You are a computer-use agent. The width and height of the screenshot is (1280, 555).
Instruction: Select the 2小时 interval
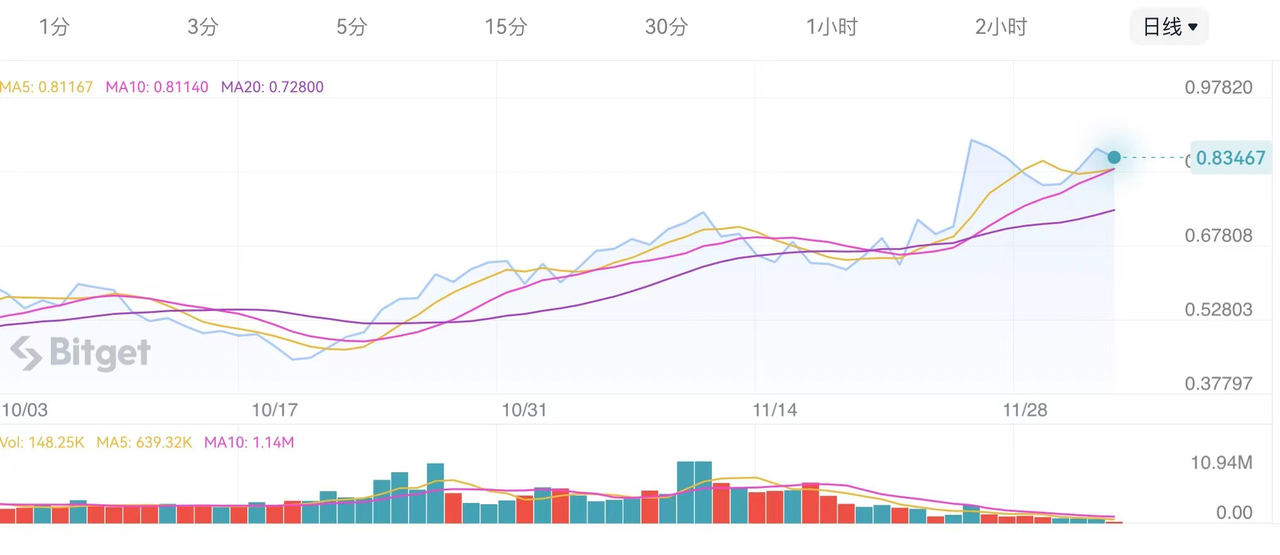pos(1001,27)
